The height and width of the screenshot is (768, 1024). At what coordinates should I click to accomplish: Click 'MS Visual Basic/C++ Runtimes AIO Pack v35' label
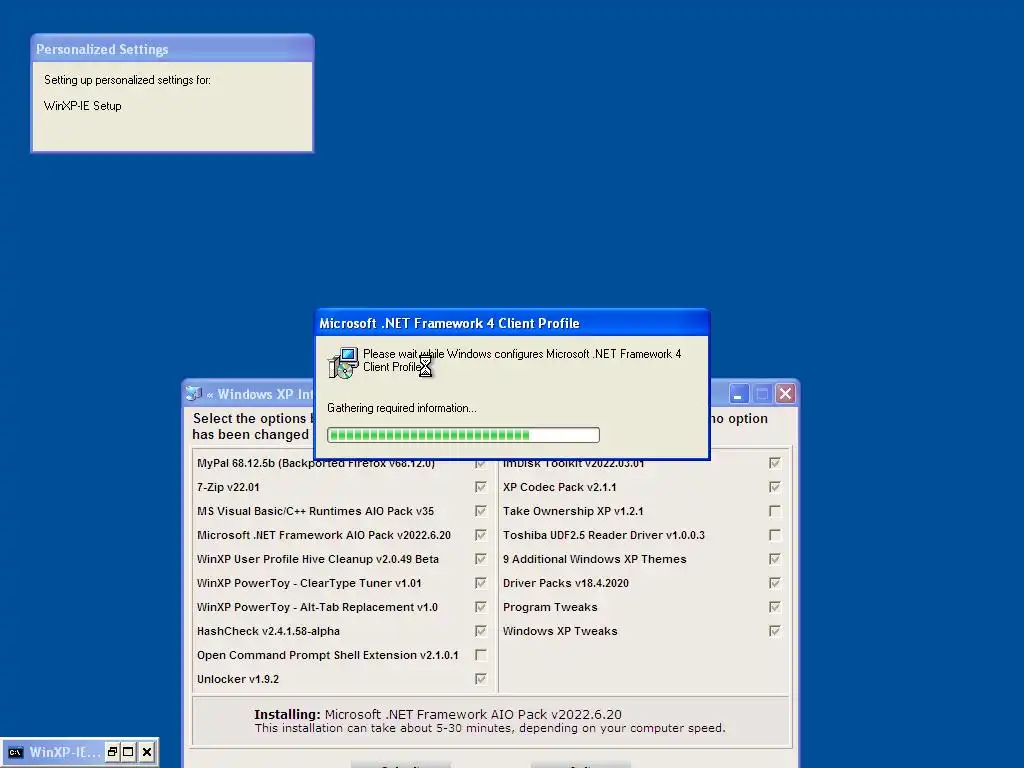point(315,511)
